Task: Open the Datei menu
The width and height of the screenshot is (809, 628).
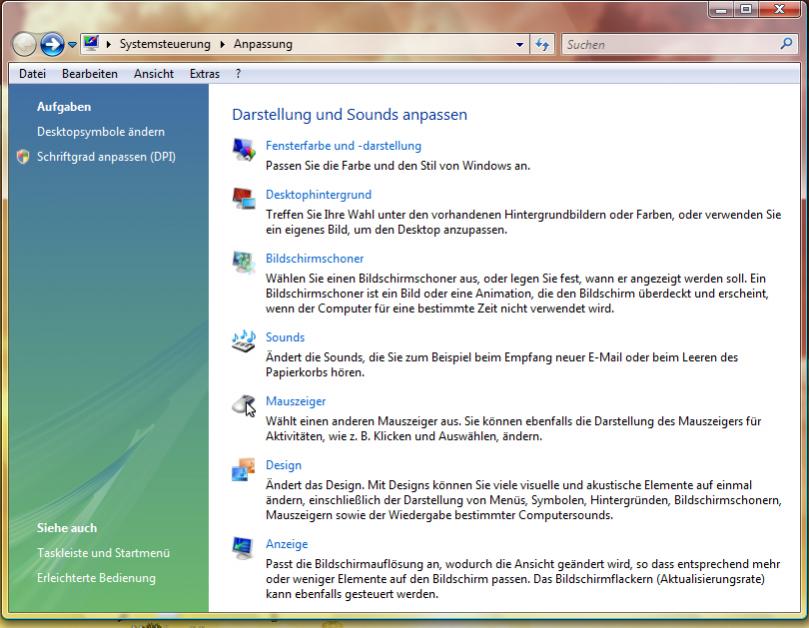Action: 33,74
